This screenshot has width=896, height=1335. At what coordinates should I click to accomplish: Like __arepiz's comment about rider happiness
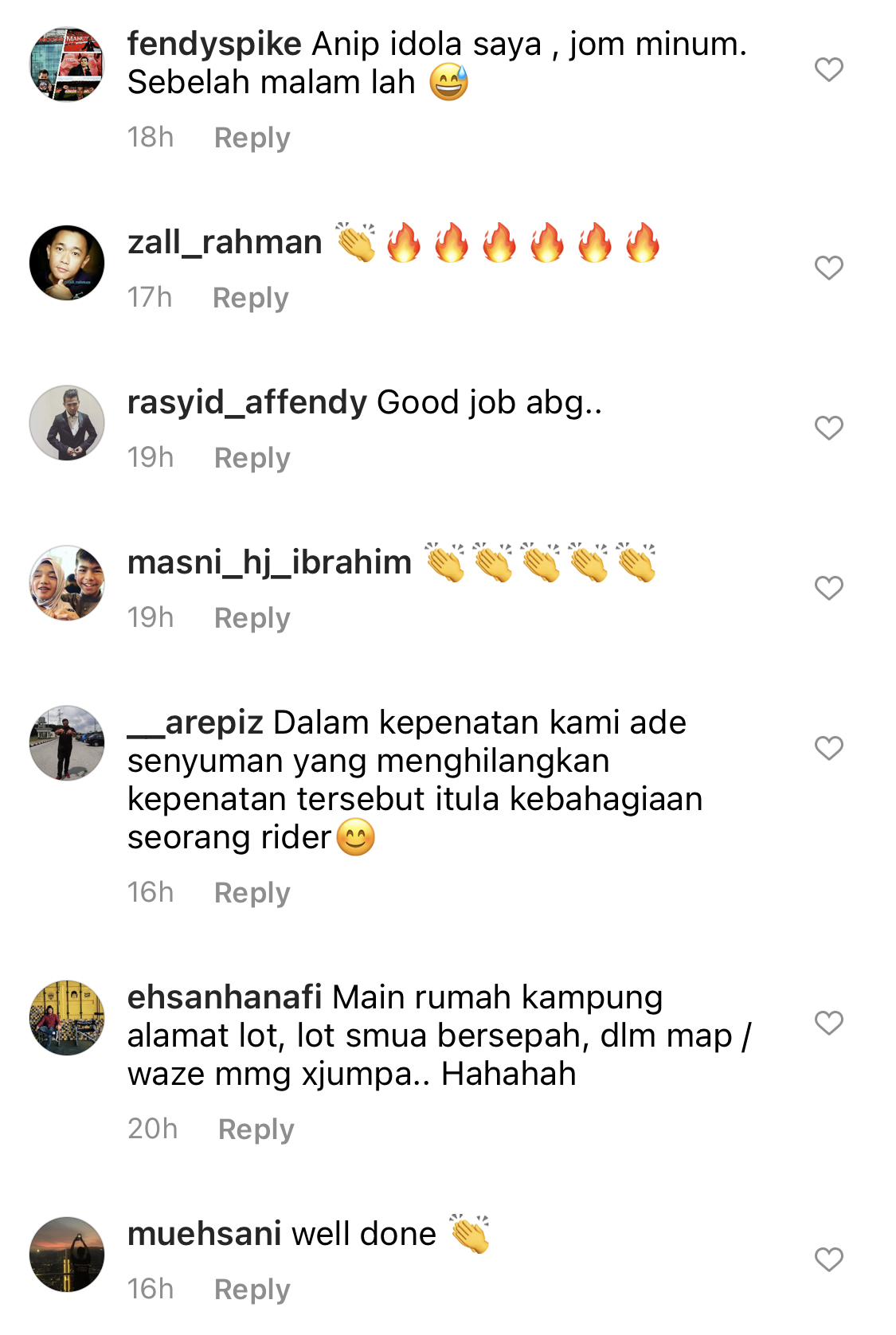[828, 748]
